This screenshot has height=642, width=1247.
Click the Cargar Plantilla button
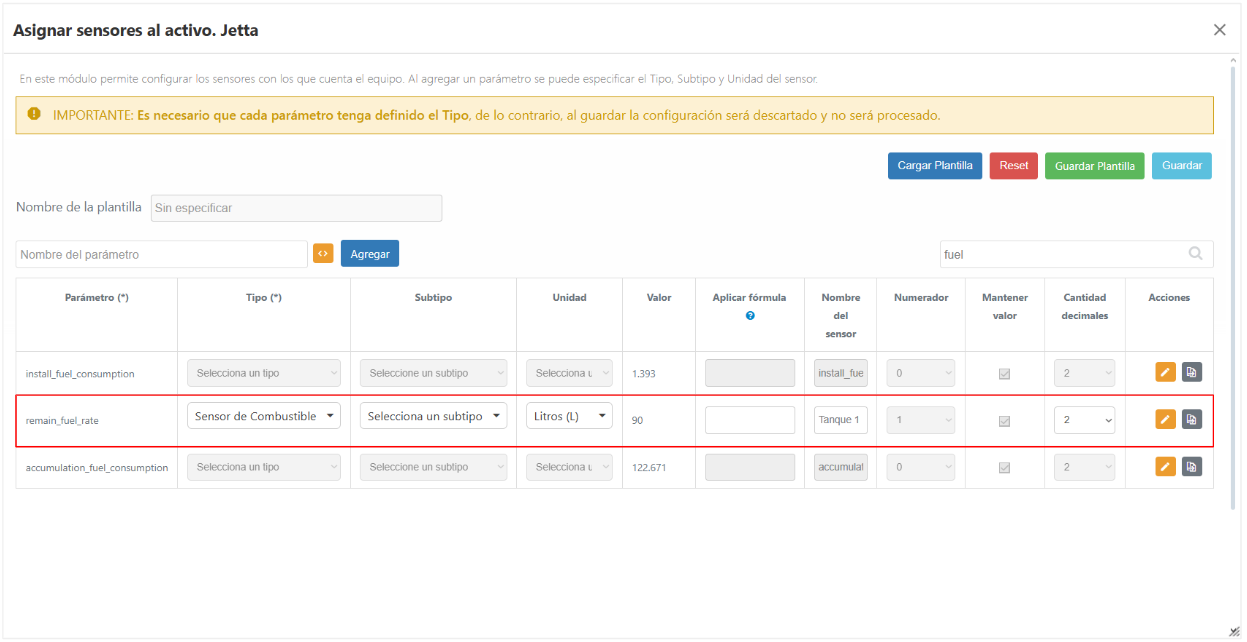(x=935, y=166)
